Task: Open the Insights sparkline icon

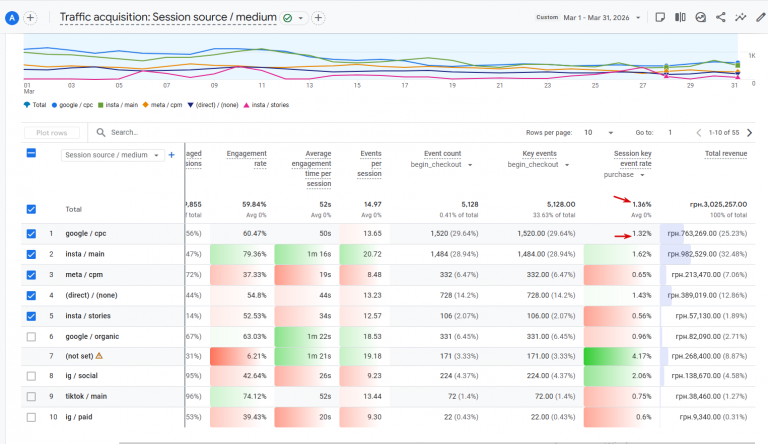Action: [x=741, y=17]
